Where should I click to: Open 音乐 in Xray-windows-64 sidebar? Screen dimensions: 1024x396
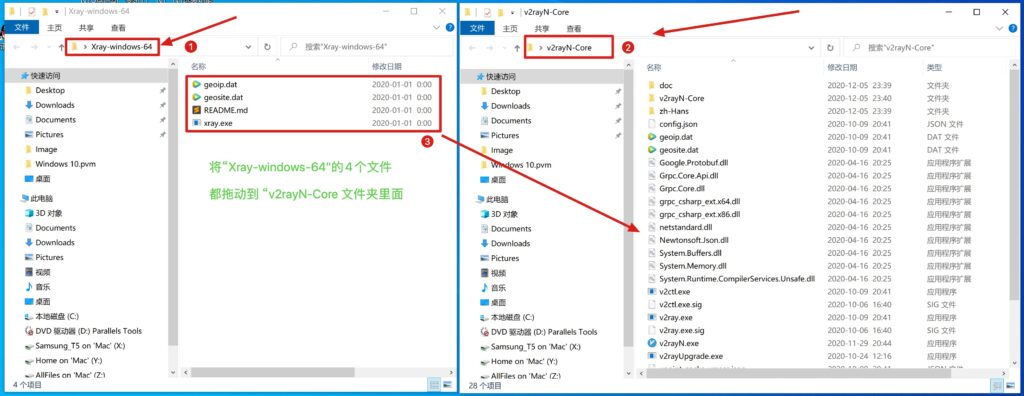click(43, 287)
